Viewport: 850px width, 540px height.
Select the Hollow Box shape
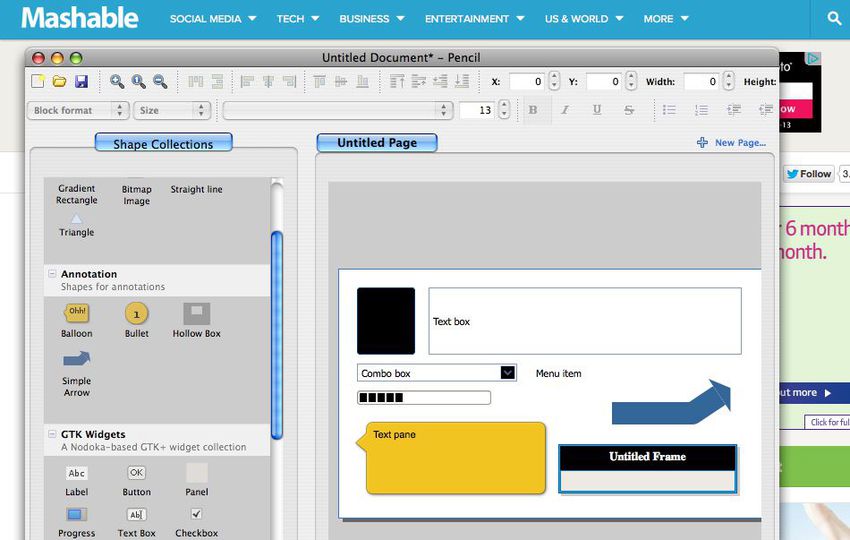click(197, 314)
